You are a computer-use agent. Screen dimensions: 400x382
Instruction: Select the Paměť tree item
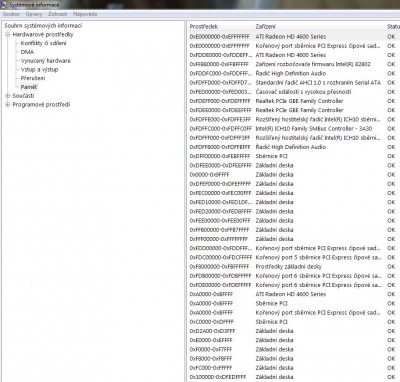29,87
